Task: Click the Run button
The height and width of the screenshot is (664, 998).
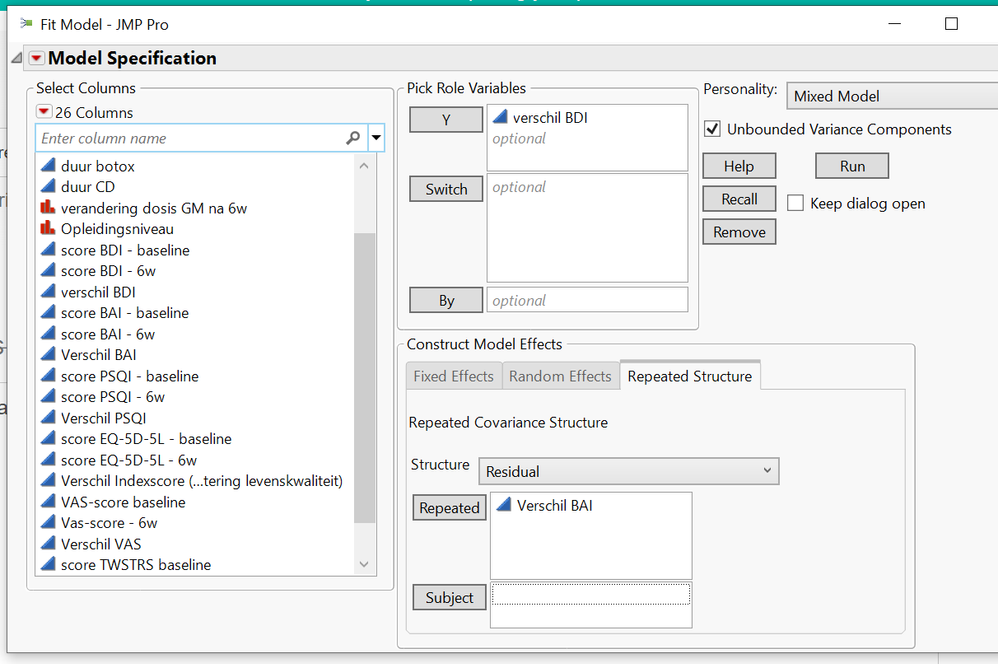Action: click(851, 165)
